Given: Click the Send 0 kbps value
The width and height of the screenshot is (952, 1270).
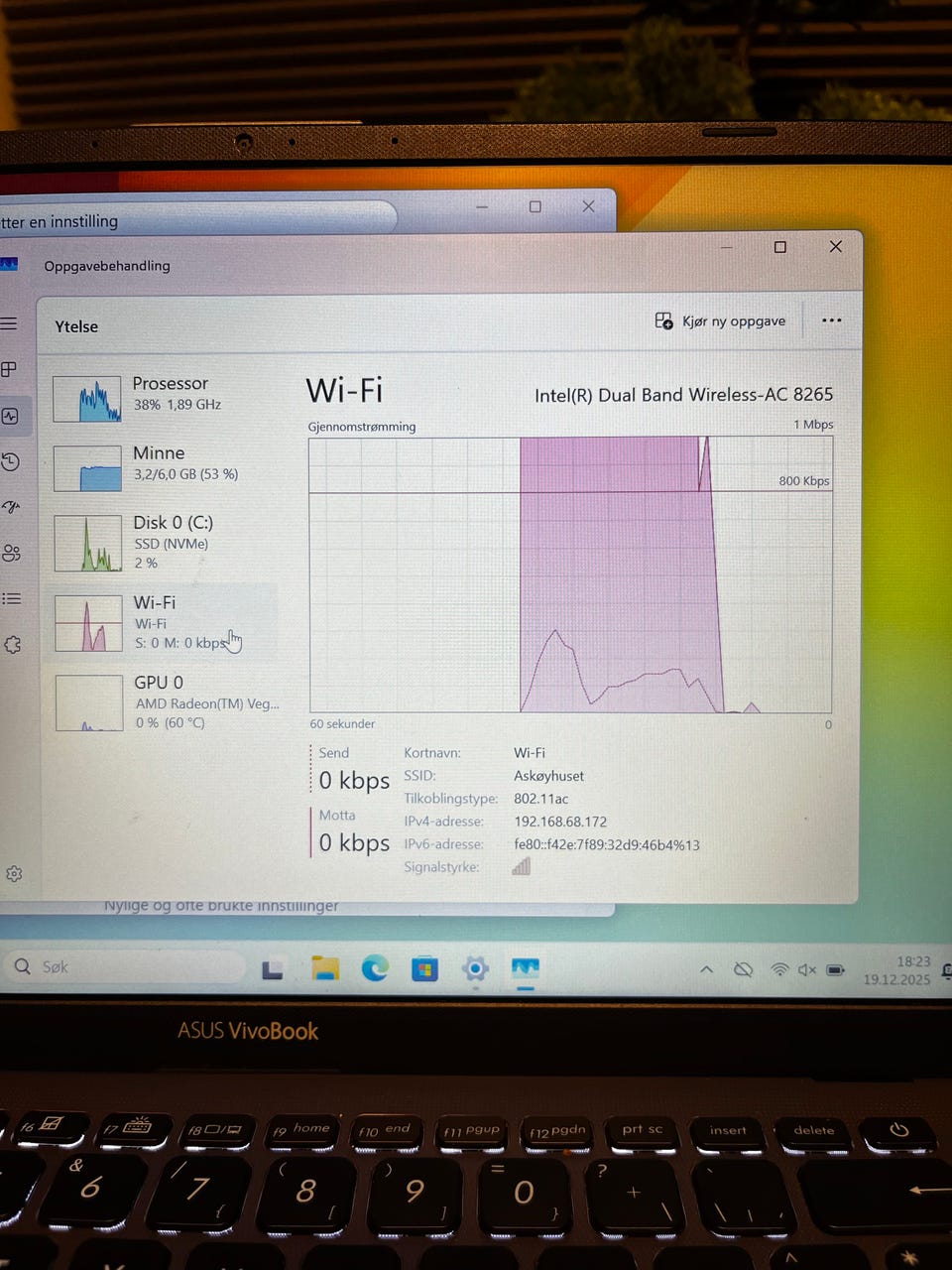Looking at the screenshot, I should [x=354, y=781].
